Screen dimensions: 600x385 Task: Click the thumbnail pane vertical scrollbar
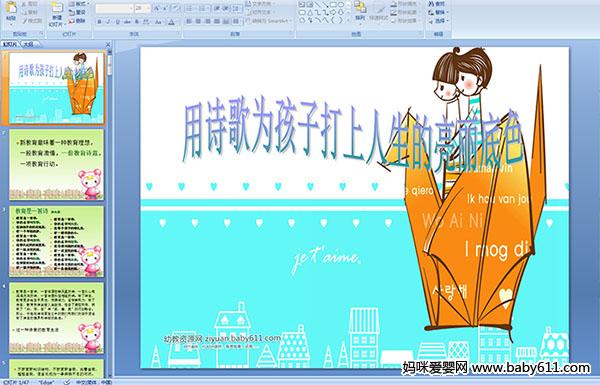(110, 214)
